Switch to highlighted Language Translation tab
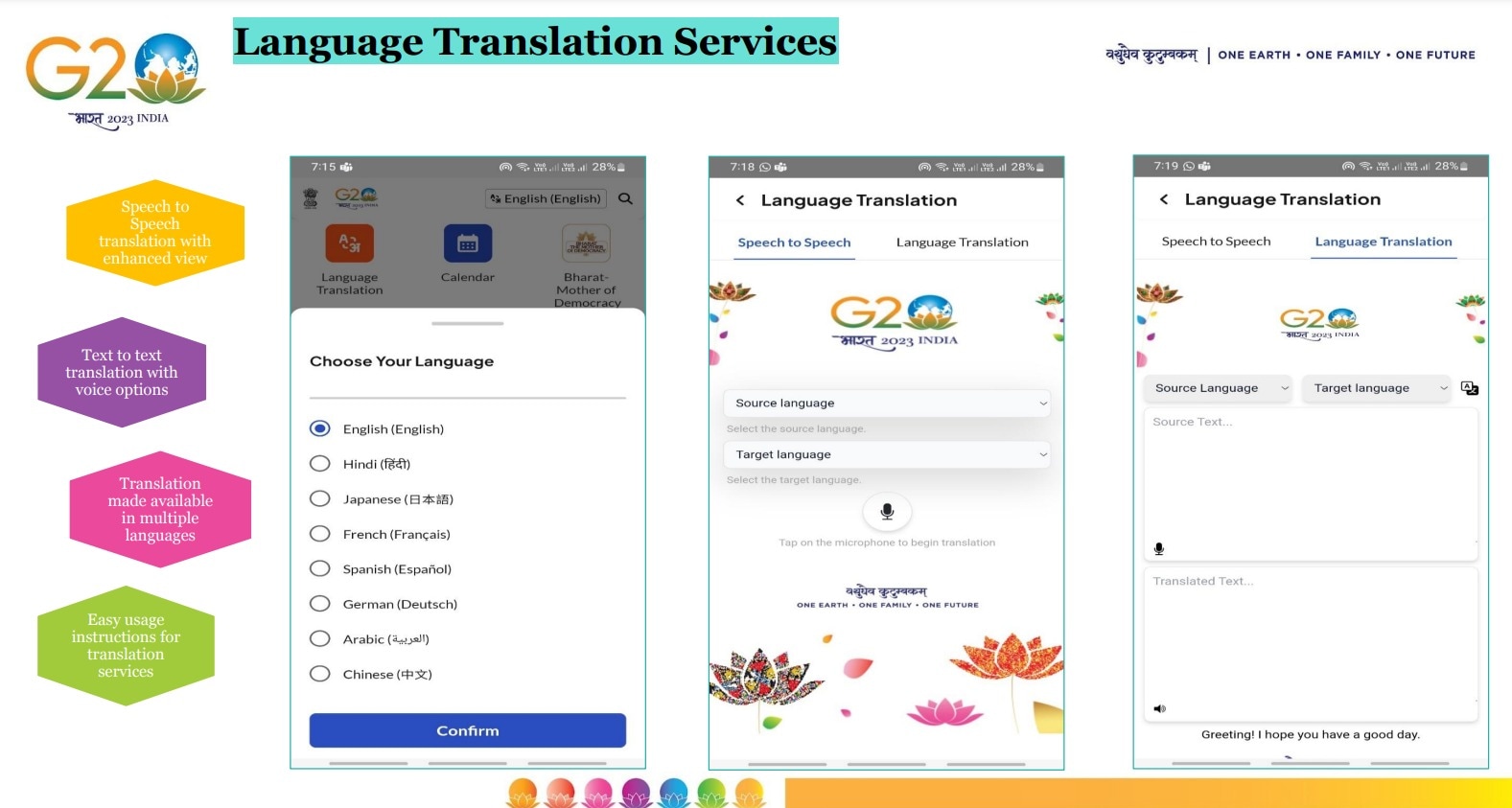Screen dimensions: 1512x808 click(x=1383, y=242)
